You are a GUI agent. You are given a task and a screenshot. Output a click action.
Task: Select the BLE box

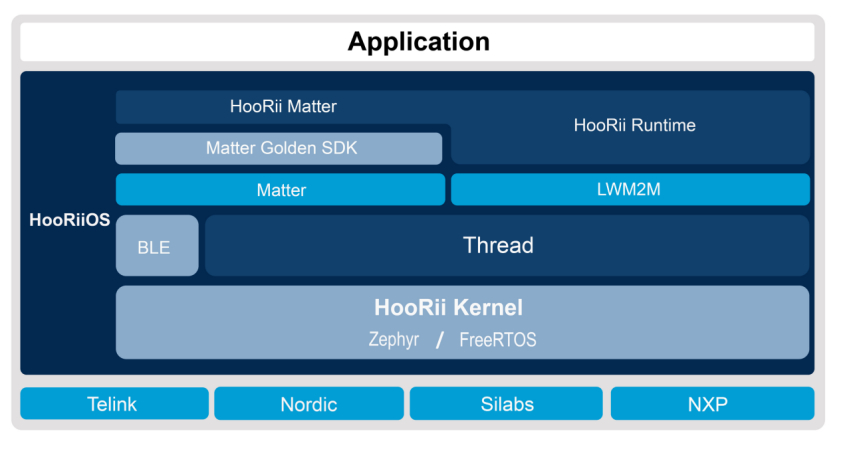click(156, 246)
